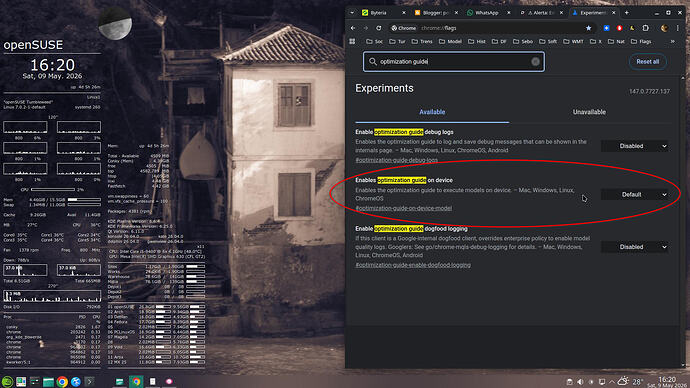Open the WMT bookmarks folder
This screenshot has width=690, height=388.
[x=573, y=41]
